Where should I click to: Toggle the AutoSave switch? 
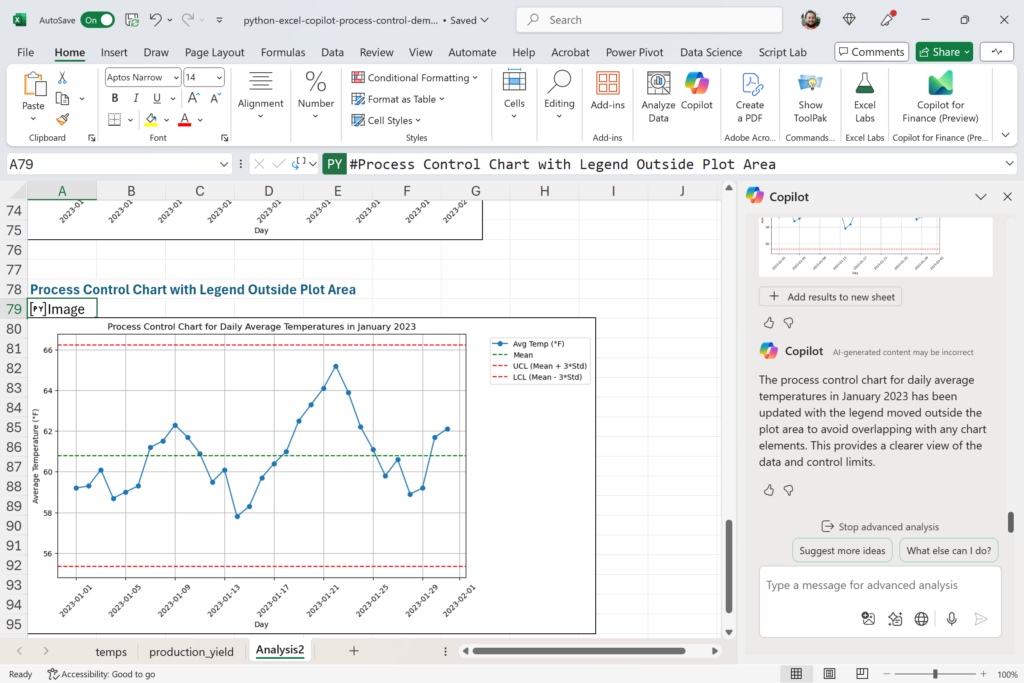click(x=98, y=19)
